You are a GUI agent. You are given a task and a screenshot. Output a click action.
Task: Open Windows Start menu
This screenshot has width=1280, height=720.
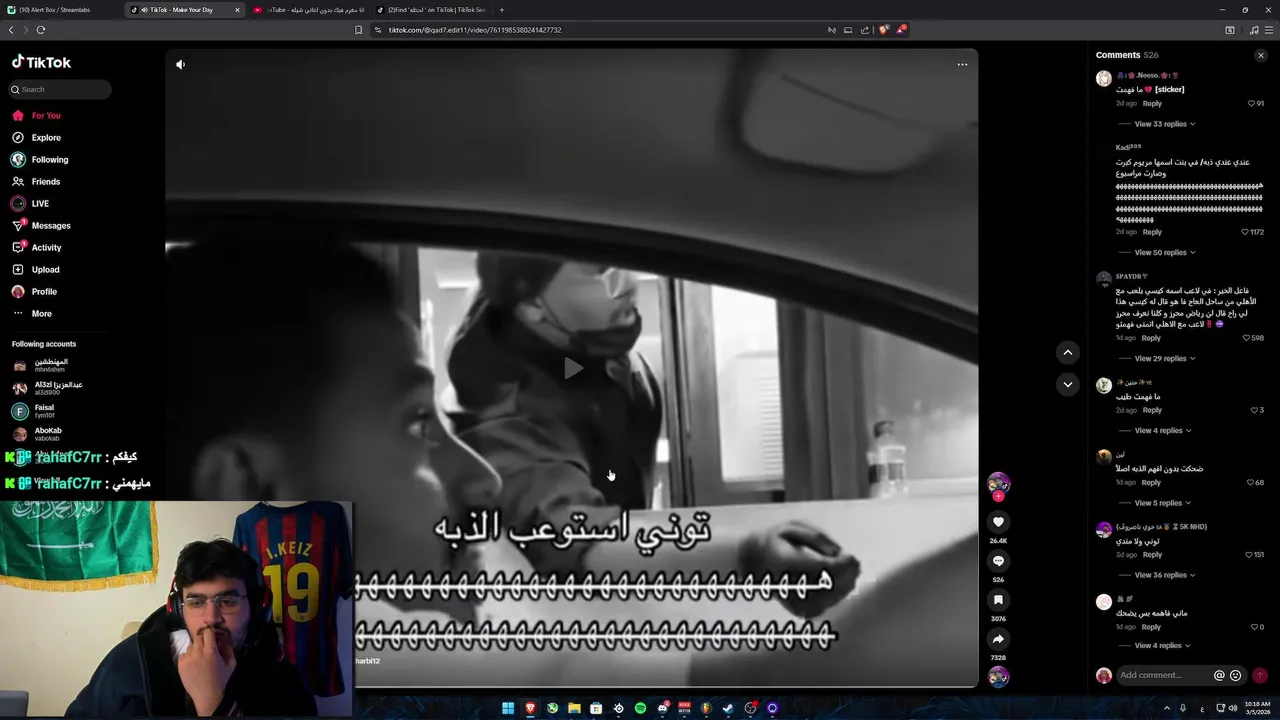point(508,708)
